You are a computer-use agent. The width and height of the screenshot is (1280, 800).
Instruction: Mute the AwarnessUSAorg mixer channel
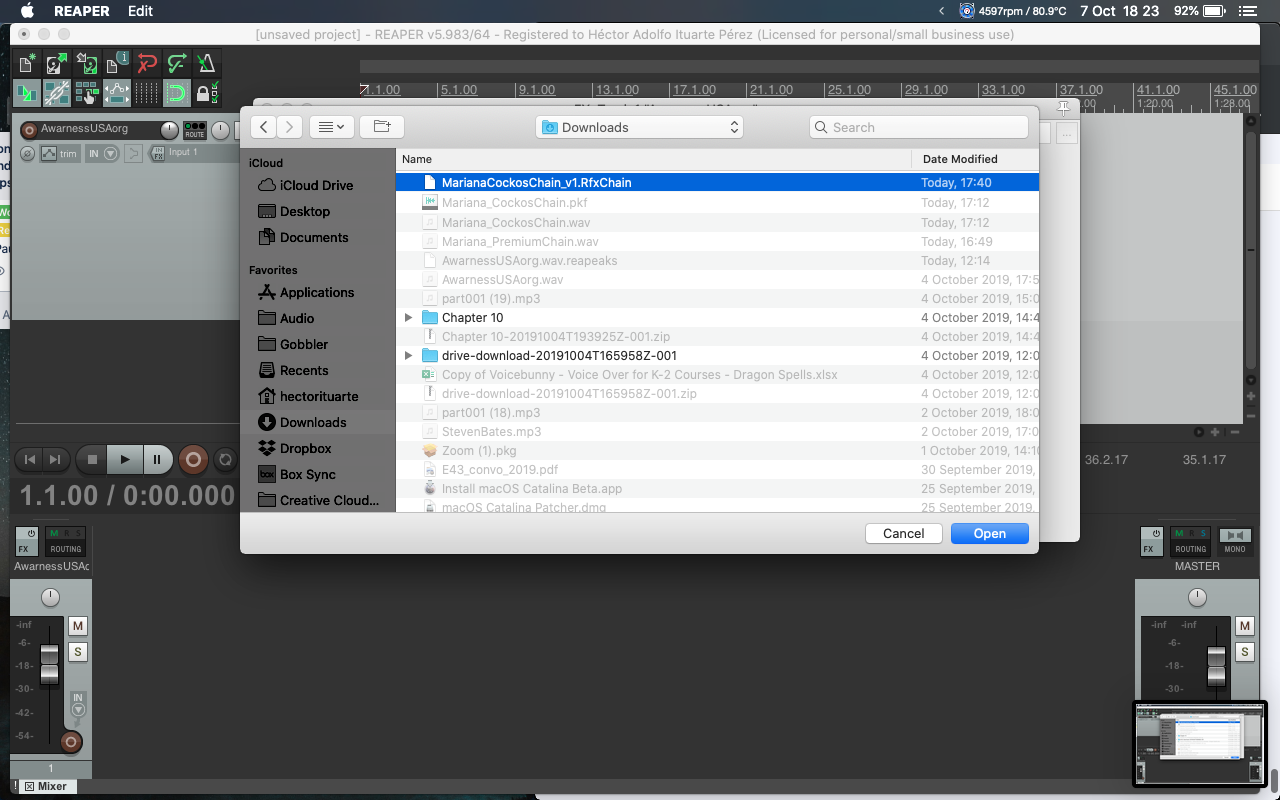tap(78, 626)
